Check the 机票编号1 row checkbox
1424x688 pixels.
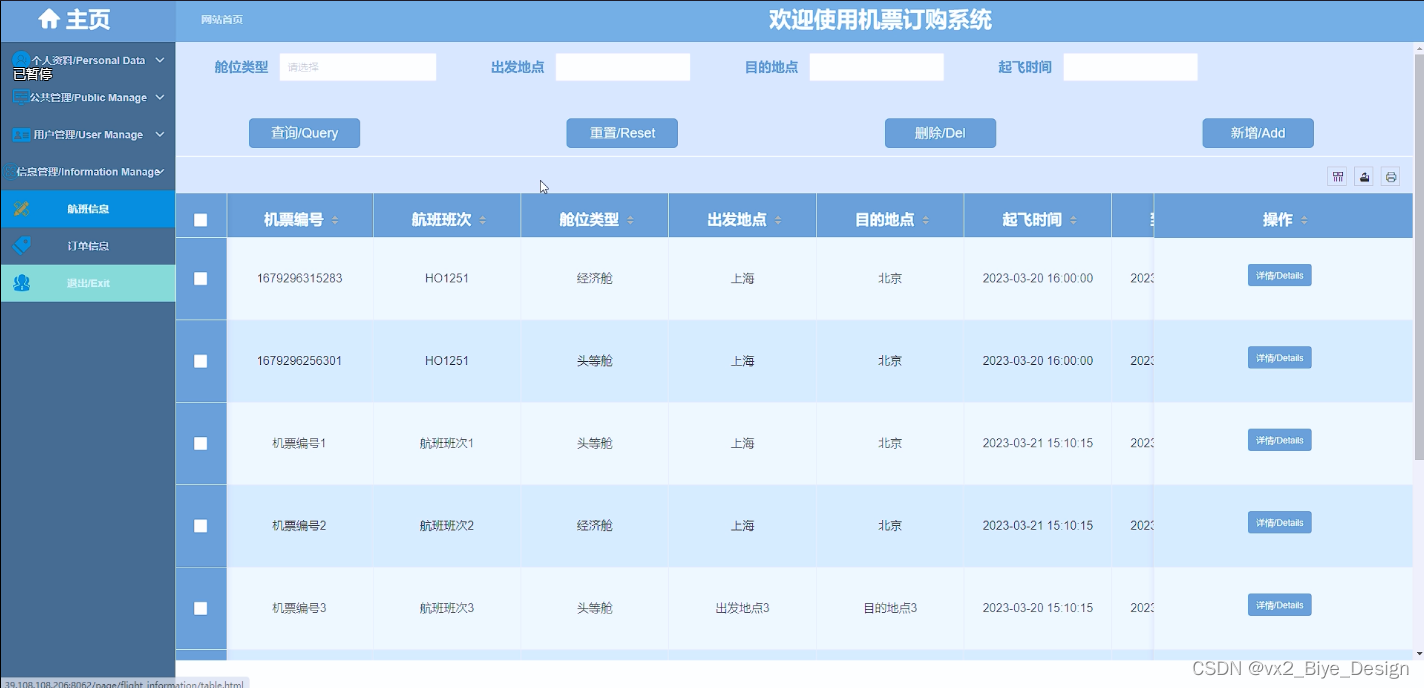click(201, 443)
